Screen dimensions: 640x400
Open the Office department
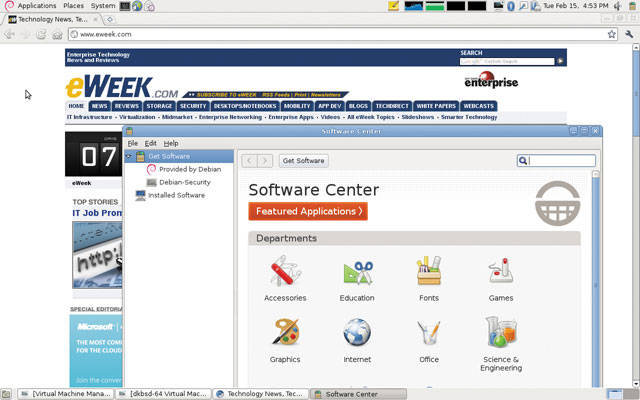click(429, 340)
